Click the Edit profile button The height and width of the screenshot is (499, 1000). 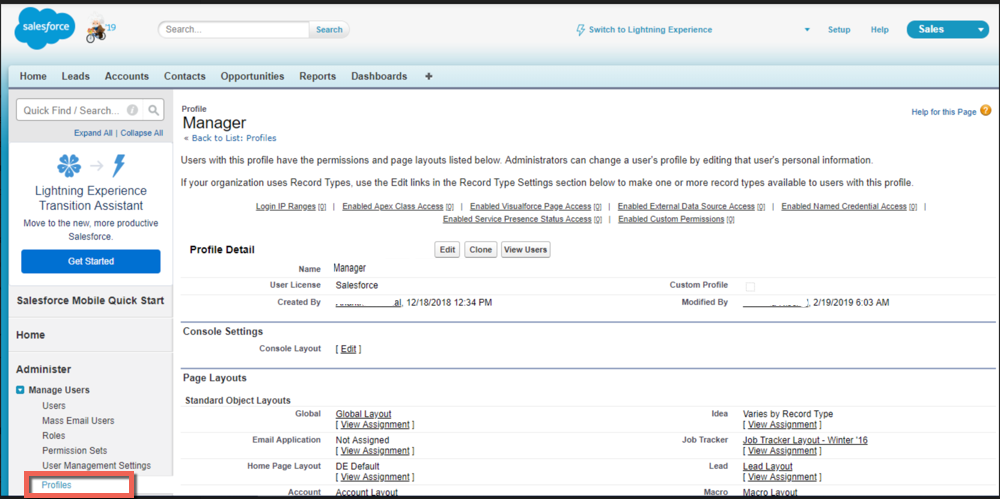448,250
